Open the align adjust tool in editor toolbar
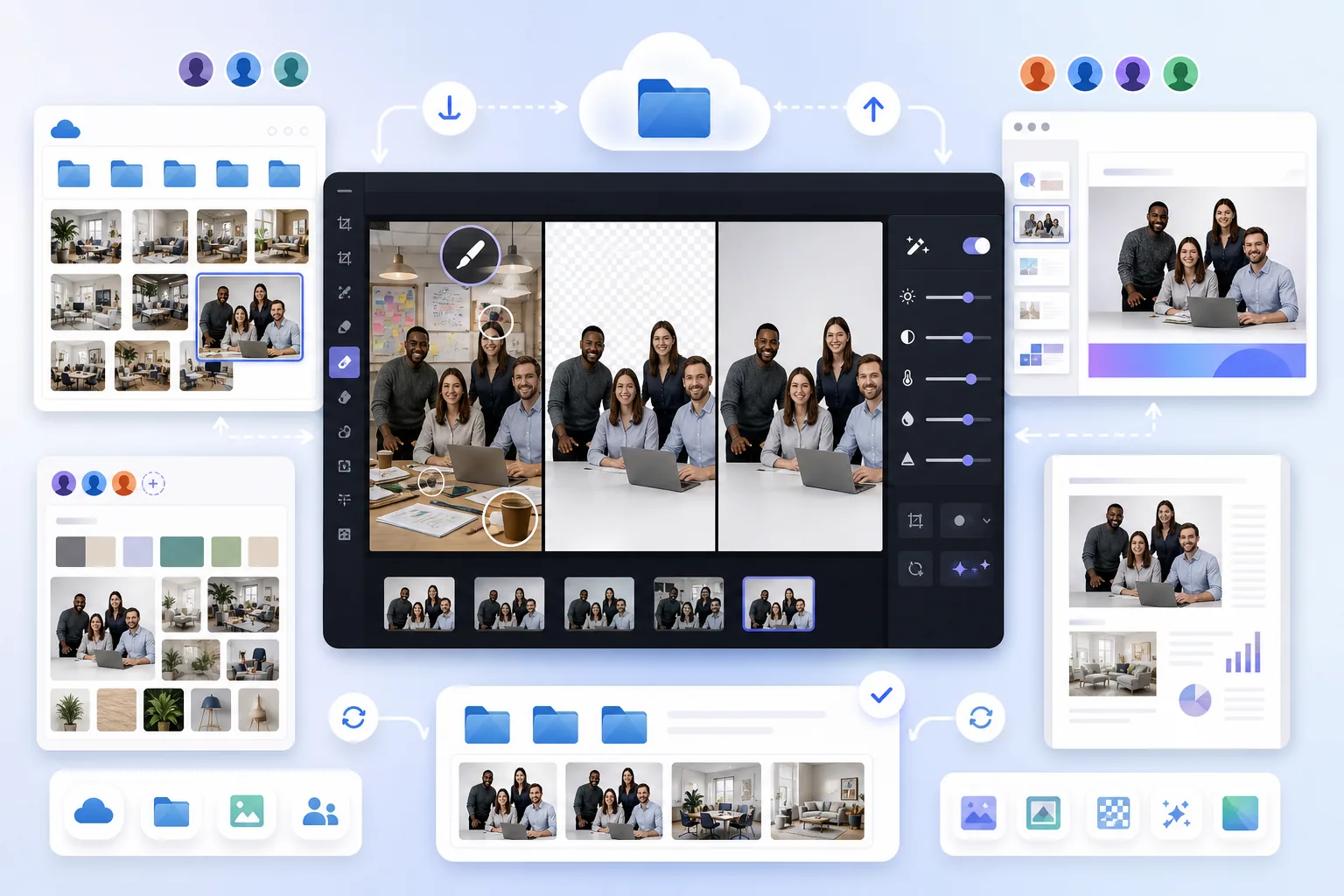The image size is (1344, 896). point(344,500)
